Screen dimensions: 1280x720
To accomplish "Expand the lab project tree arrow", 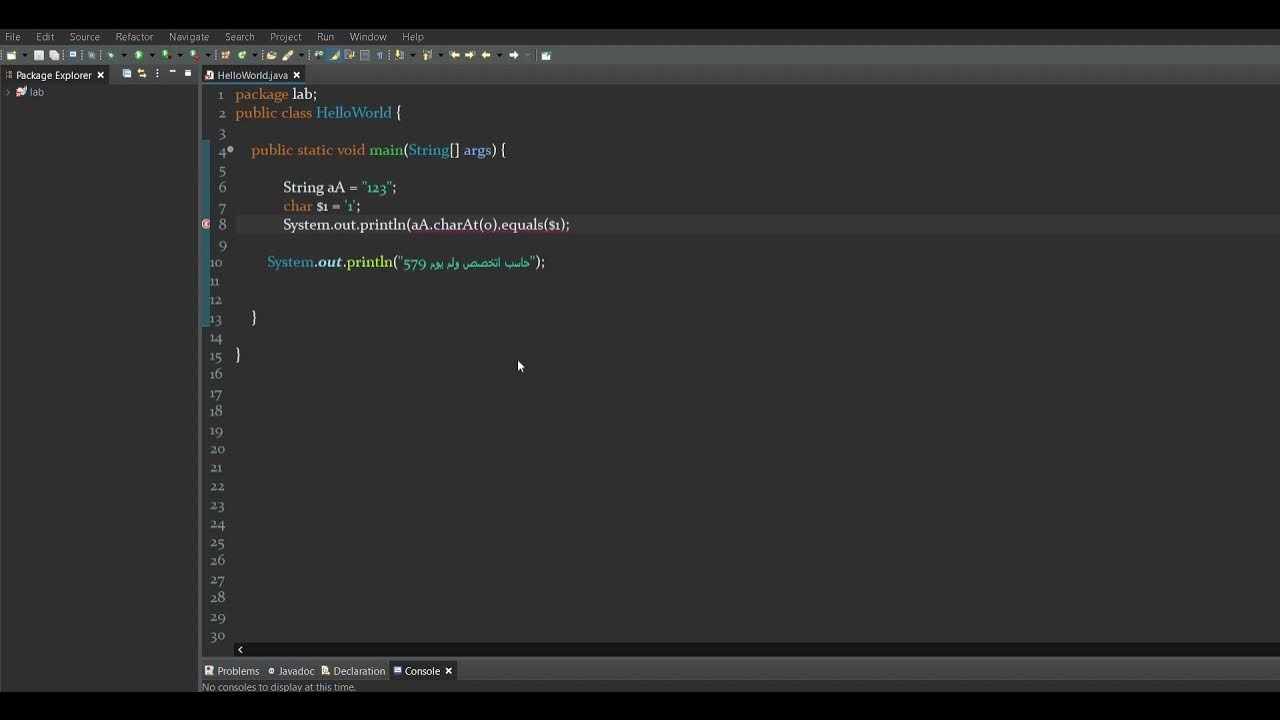I will click(8, 92).
